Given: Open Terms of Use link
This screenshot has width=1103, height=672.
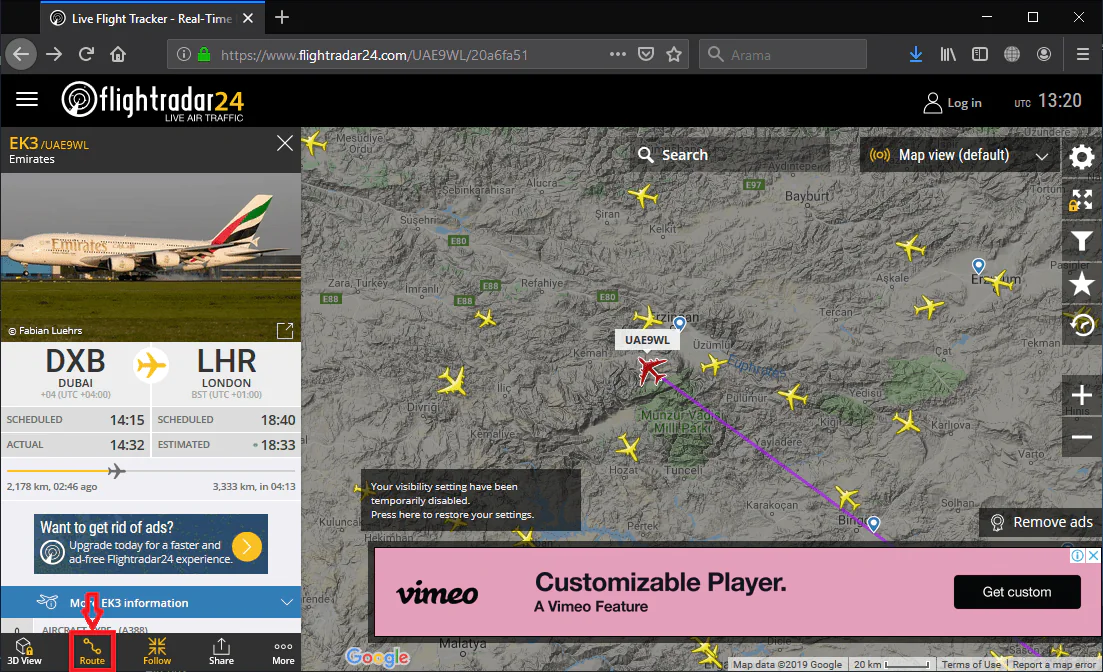Looking at the screenshot, I should pyautogui.click(x=971, y=664).
